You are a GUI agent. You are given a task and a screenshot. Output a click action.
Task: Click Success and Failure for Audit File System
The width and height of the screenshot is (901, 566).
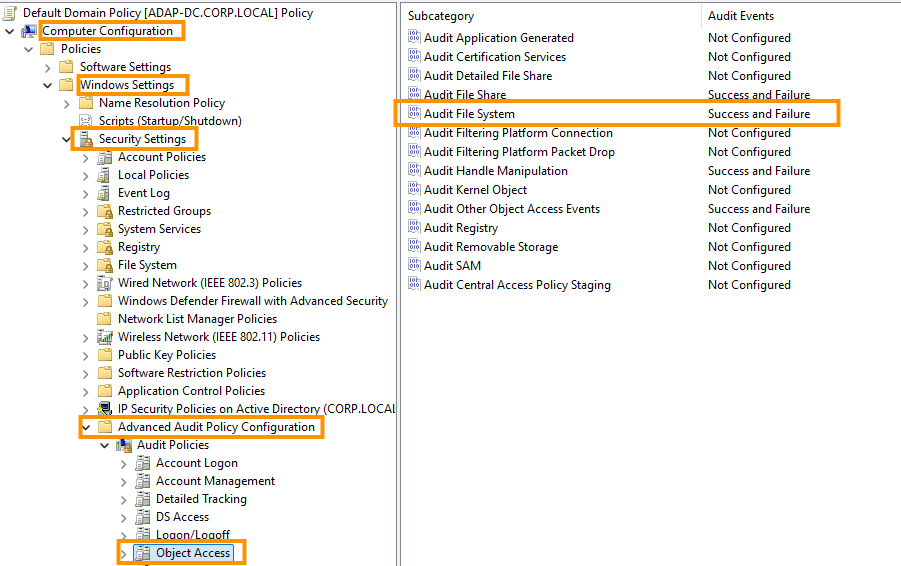pos(759,114)
